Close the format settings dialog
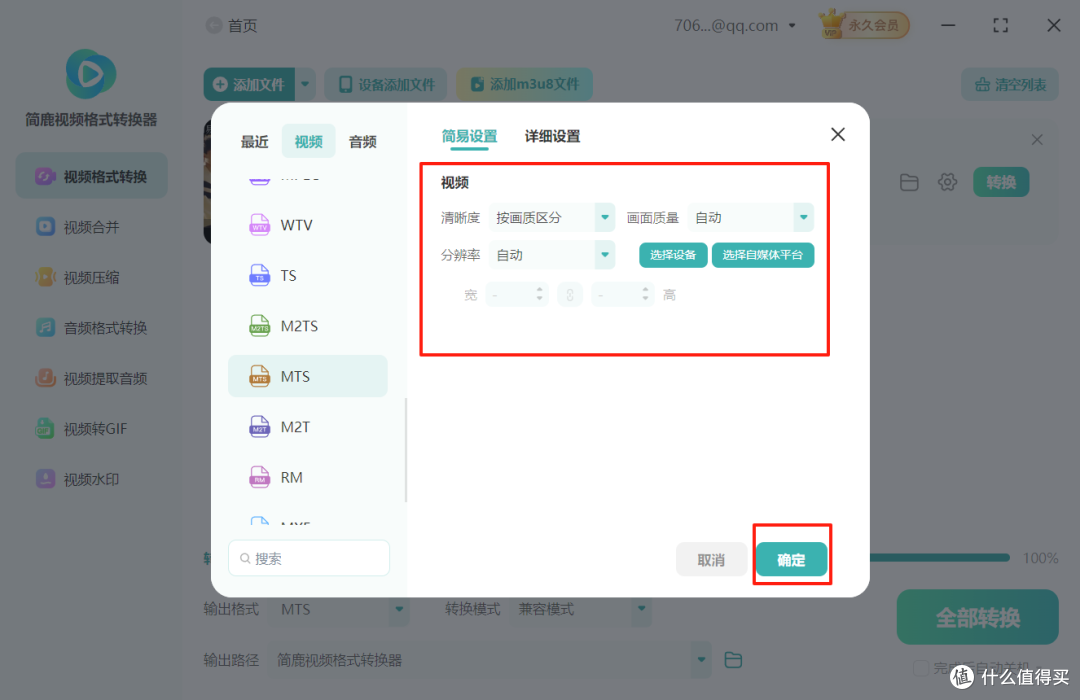1080x700 pixels. click(838, 134)
